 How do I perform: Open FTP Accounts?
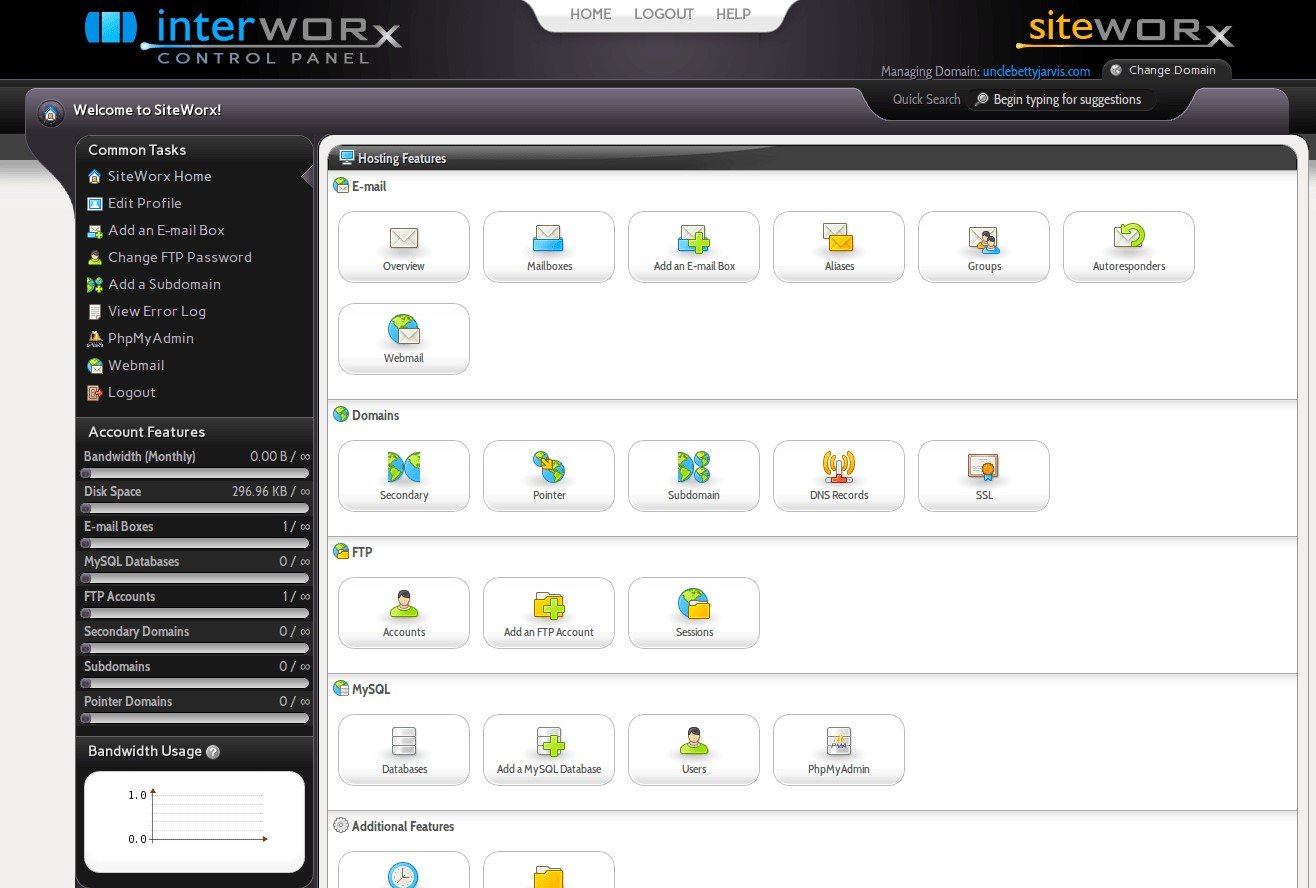pyautogui.click(x=404, y=613)
